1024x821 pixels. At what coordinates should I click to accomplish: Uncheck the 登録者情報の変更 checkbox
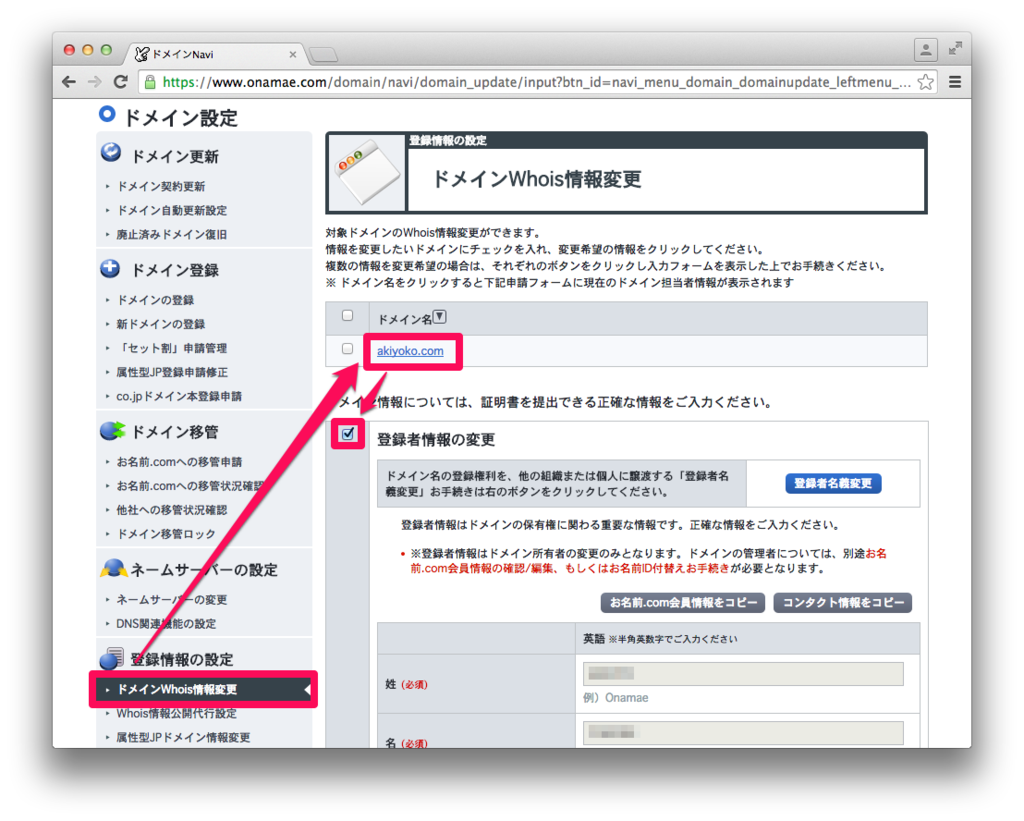pos(345,434)
